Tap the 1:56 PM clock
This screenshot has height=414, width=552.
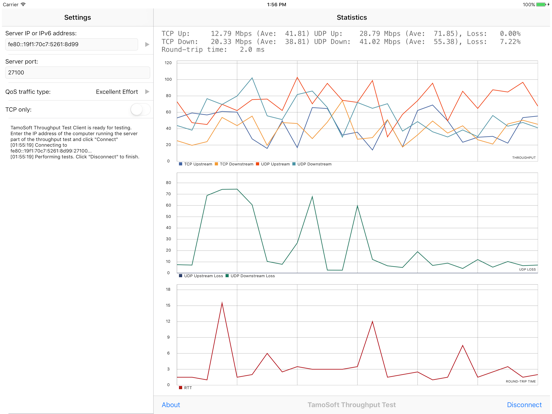pyautogui.click(x=276, y=5)
